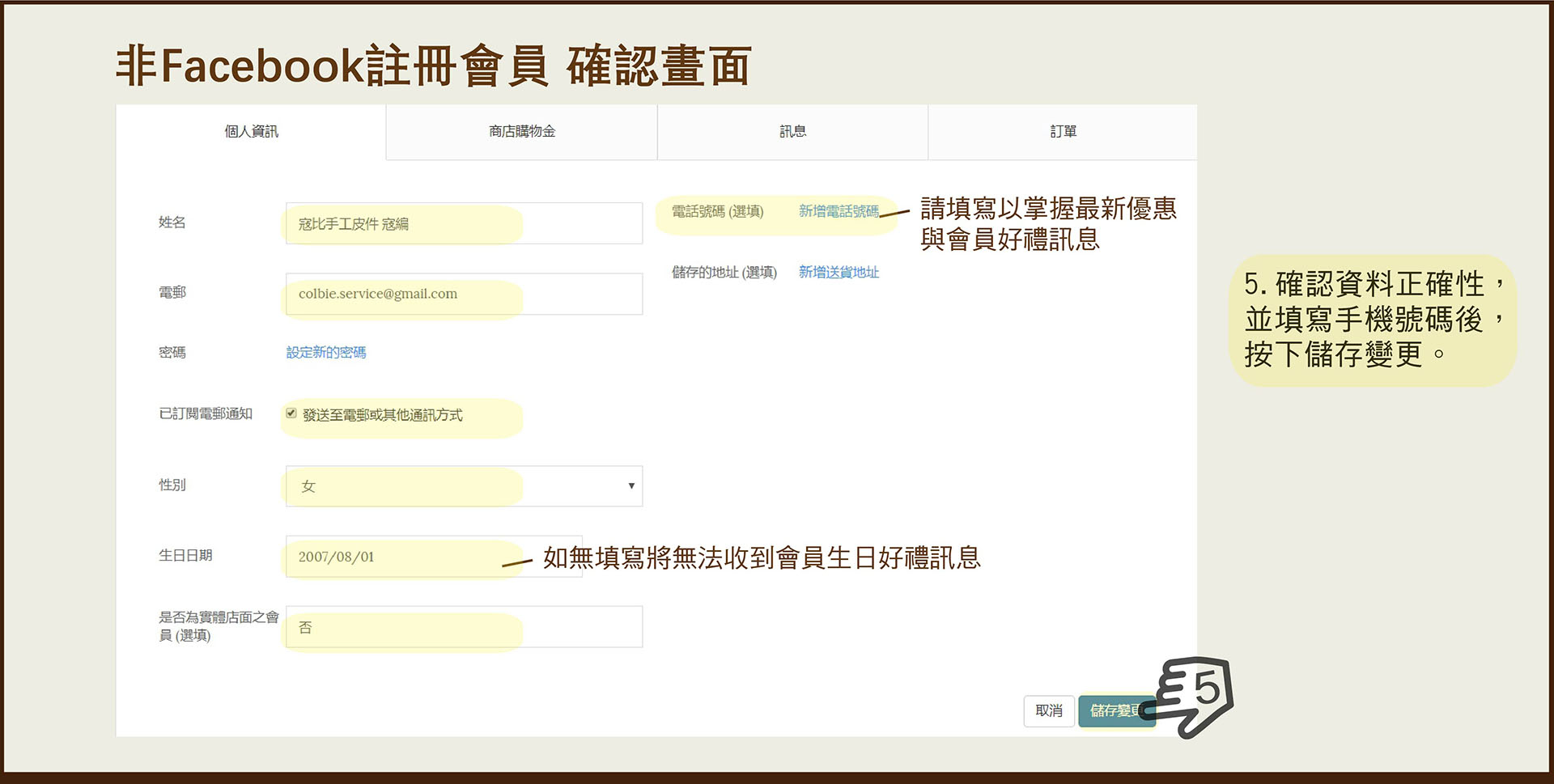Open the 商店購物金 tab
The image size is (1554, 784).
click(x=522, y=132)
